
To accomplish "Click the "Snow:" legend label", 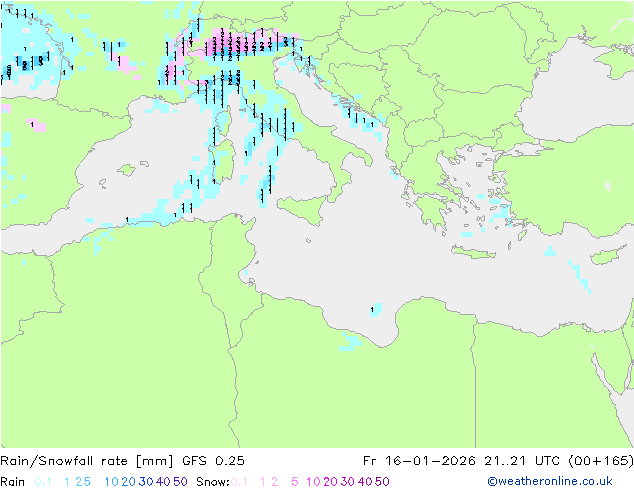I will click(x=213, y=482).
